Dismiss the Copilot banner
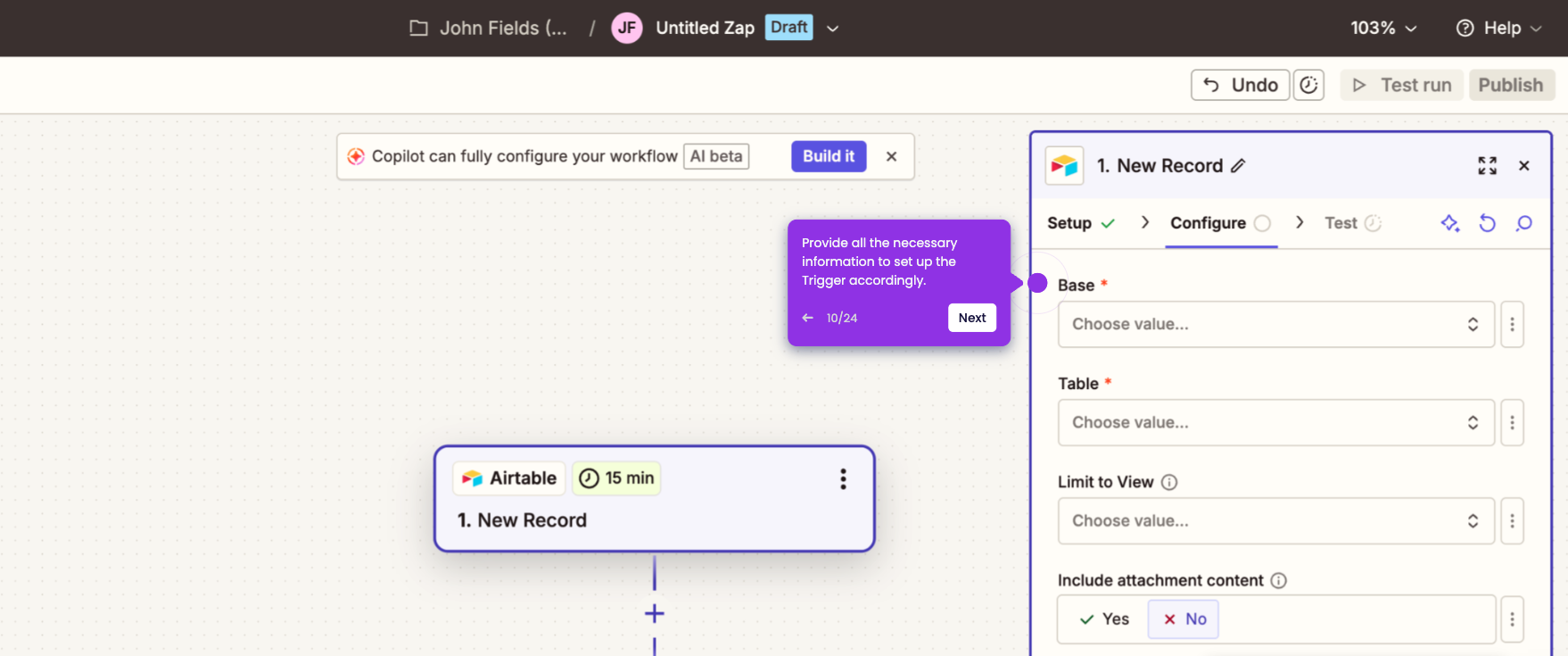 click(891, 156)
